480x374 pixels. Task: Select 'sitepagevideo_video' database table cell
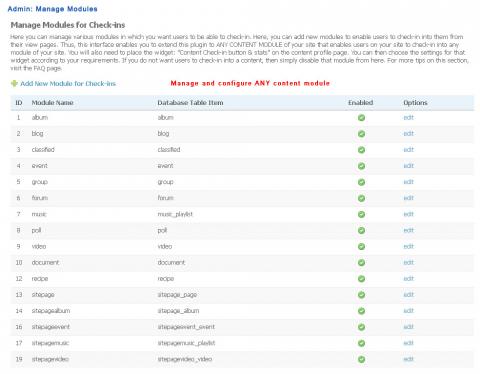pyautogui.click(x=185, y=359)
